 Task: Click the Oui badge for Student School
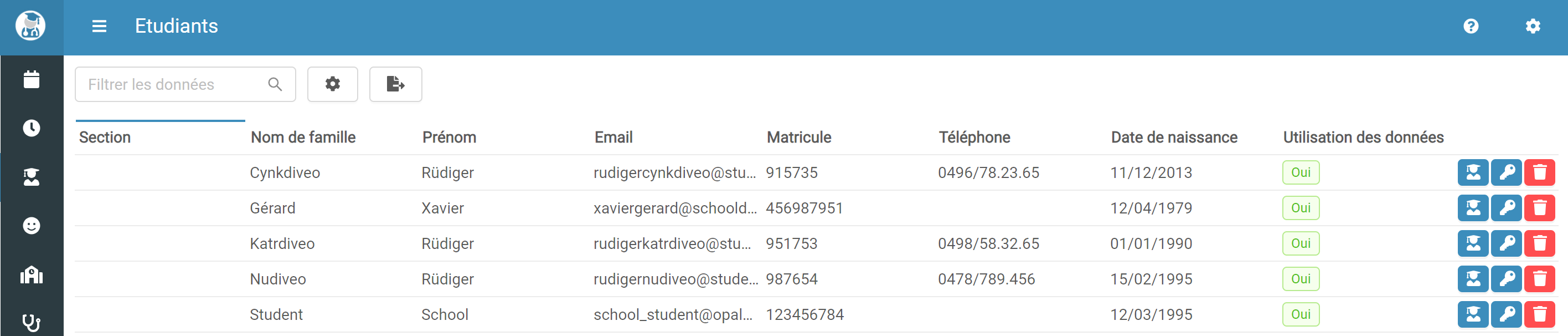coord(1300,314)
